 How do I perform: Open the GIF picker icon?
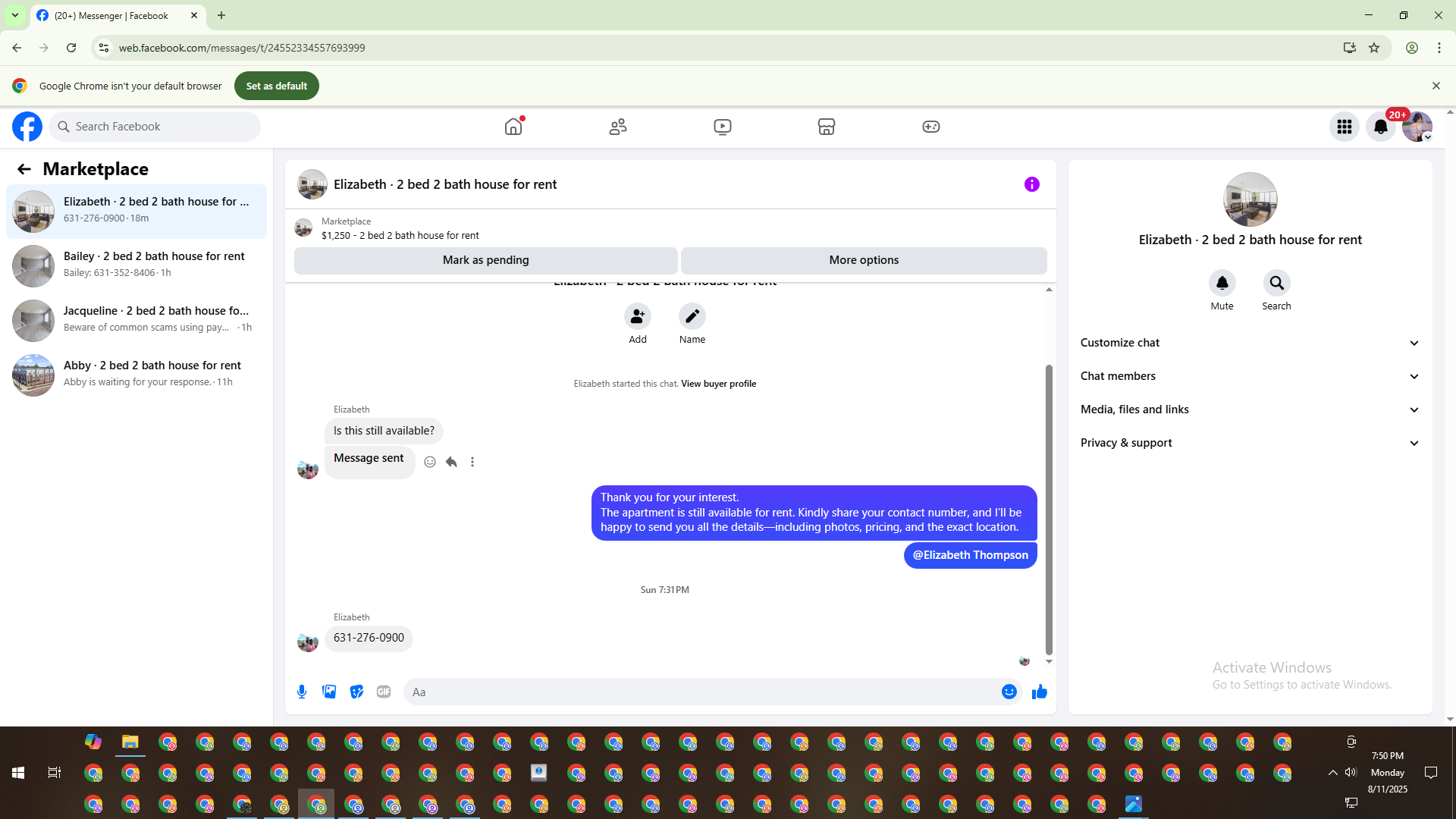(x=384, y=692)
